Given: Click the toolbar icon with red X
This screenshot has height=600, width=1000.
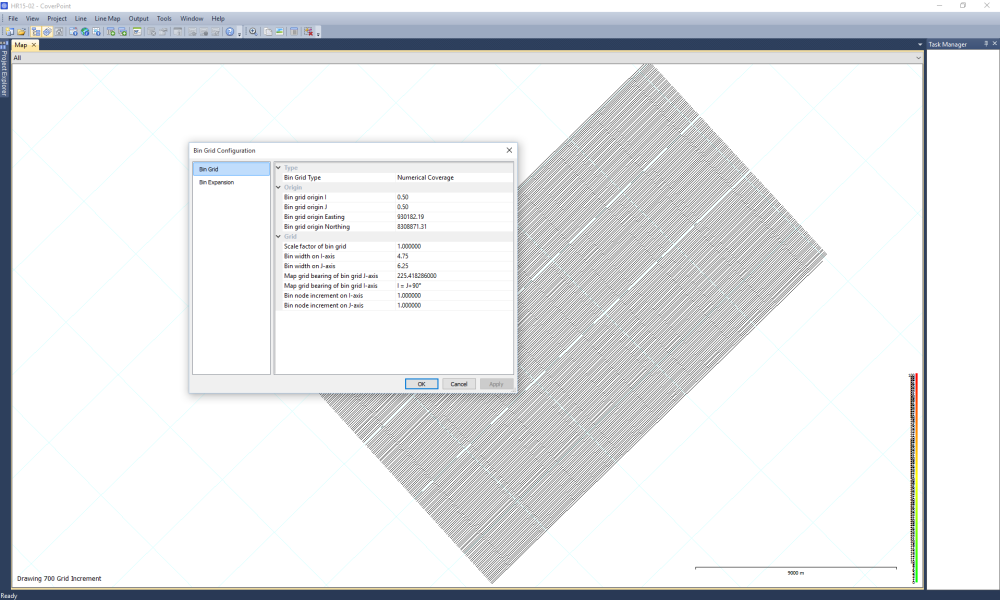Looking at the screenshot, I should [x=309, y=32].
